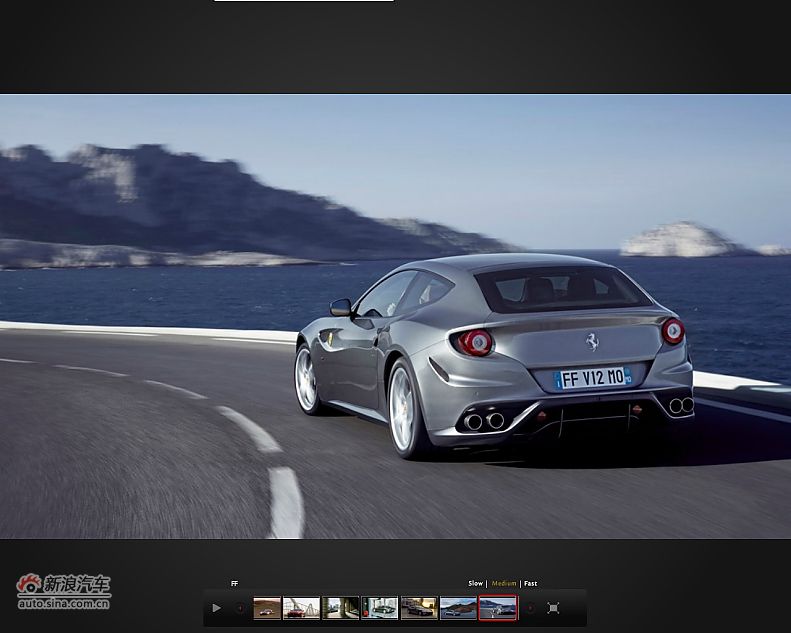Set slideshow speed to Medium
The image size is (791, 633).
(x=504, y=583)
